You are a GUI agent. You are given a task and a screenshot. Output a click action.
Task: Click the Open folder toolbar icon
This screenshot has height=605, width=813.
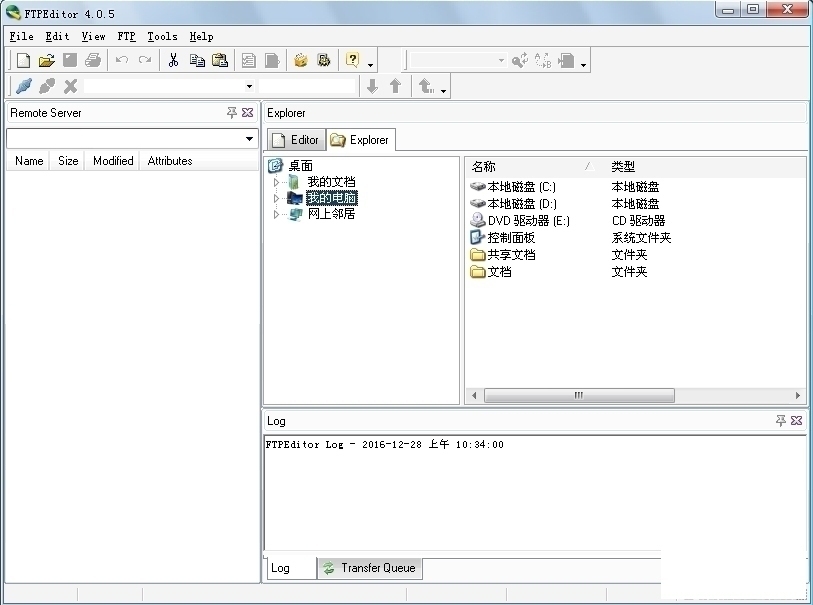point(47,60)
